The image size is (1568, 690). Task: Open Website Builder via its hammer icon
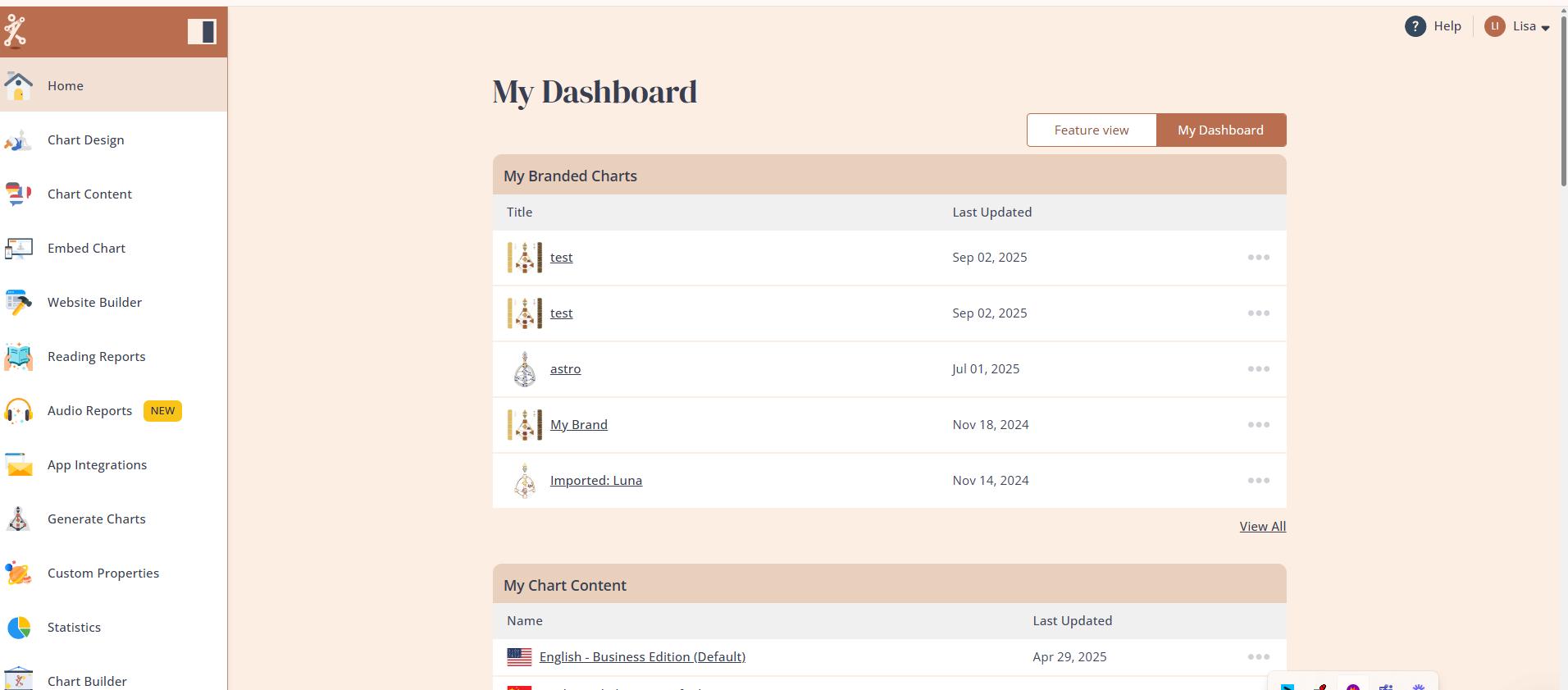pos(18,303)
